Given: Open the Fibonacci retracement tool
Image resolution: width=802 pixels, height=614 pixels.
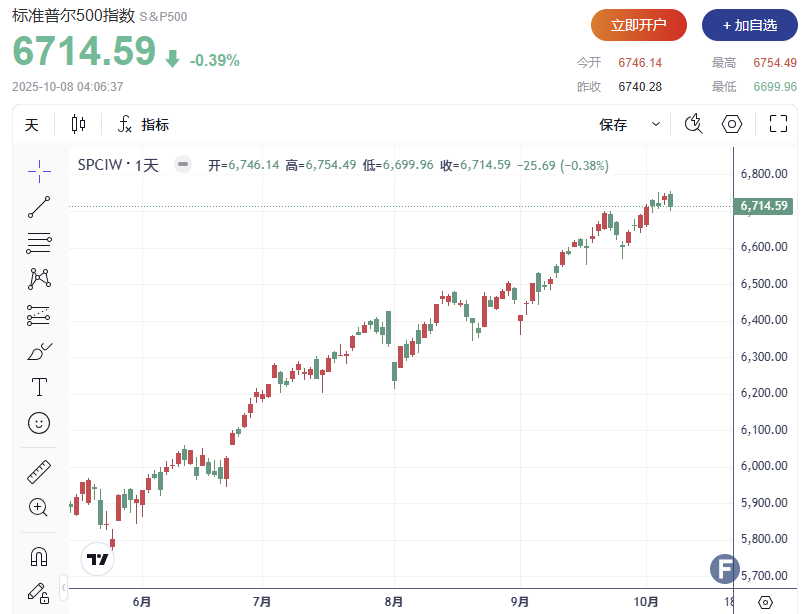Looking at the screenshot, I should click(x=39, y=242).
